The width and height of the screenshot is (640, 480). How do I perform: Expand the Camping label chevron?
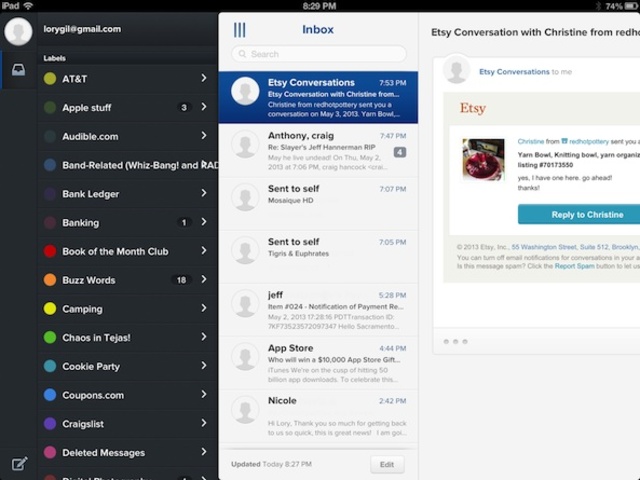pyautogui.click(x=204, y=308)
